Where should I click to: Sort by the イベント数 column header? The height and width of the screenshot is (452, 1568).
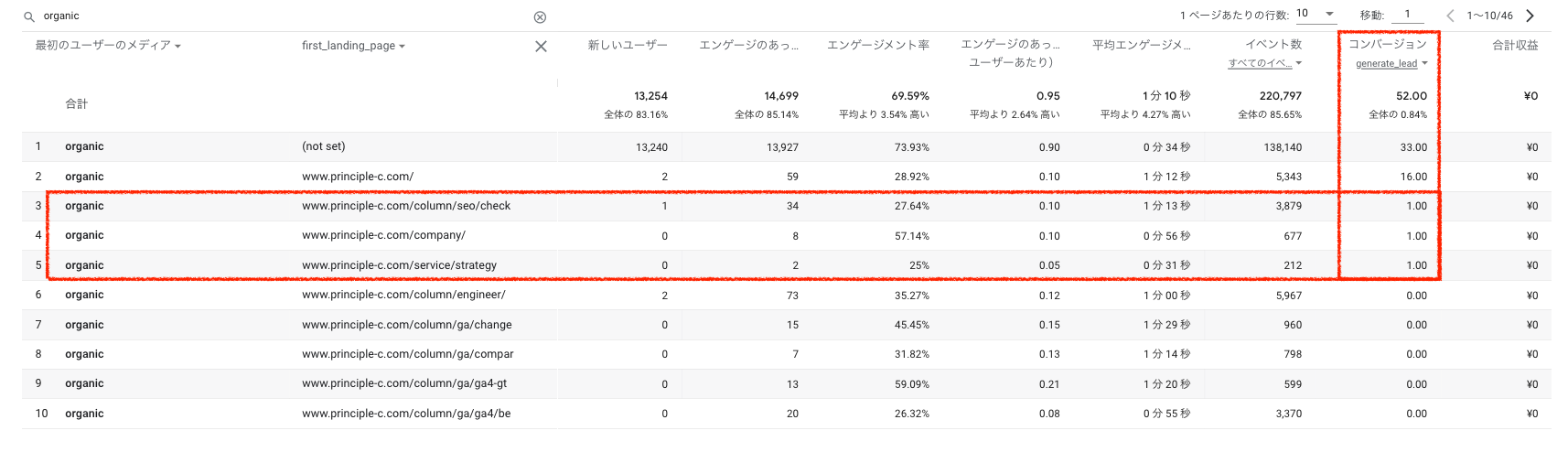pos(1273,44)
